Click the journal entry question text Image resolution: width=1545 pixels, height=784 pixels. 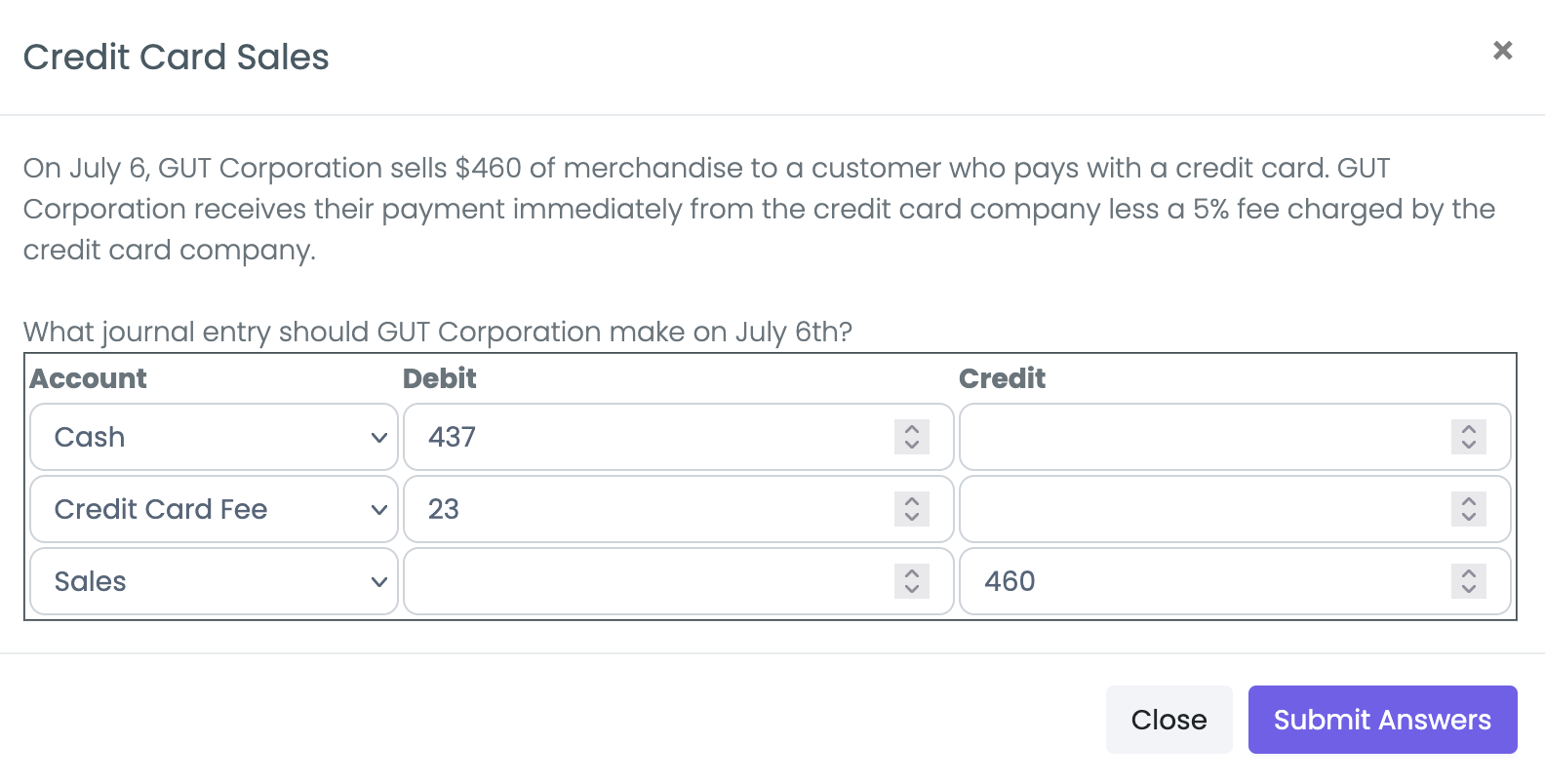[438, 332]
